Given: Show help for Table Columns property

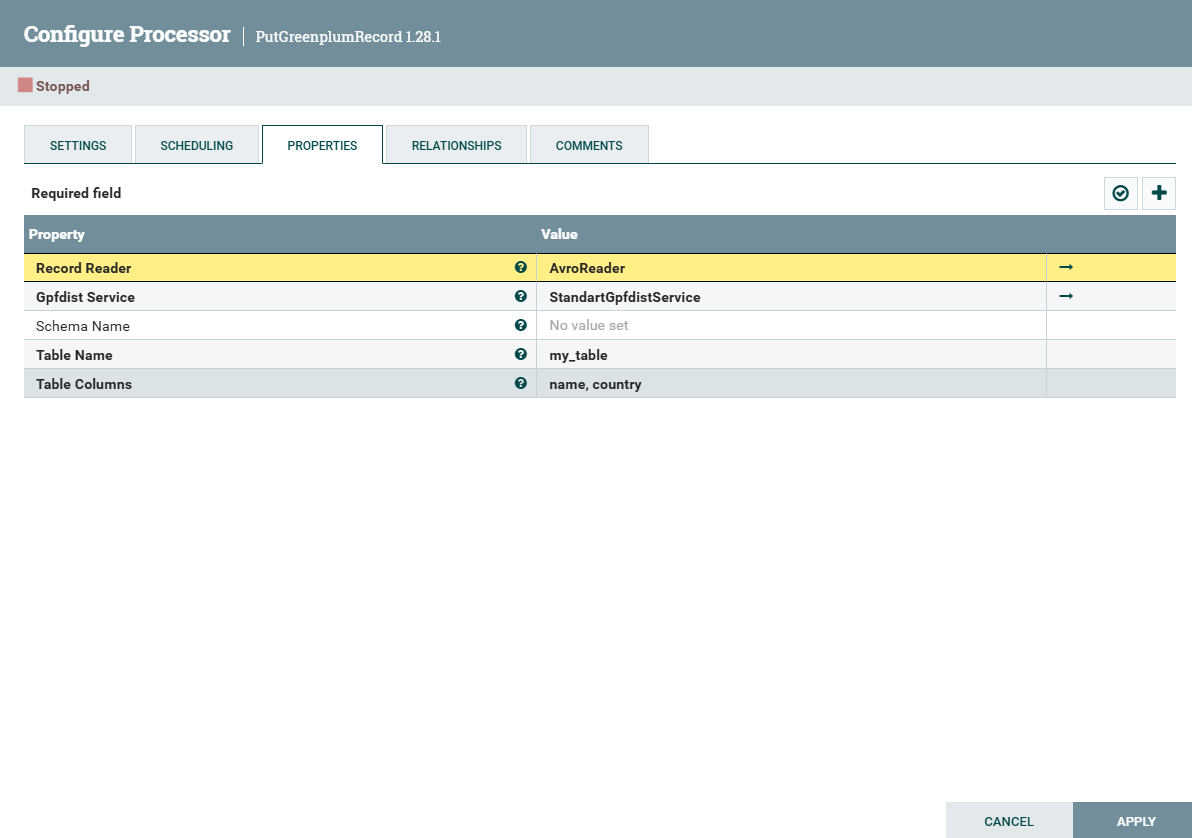Looking at the screenshot, I should point(521,382).
